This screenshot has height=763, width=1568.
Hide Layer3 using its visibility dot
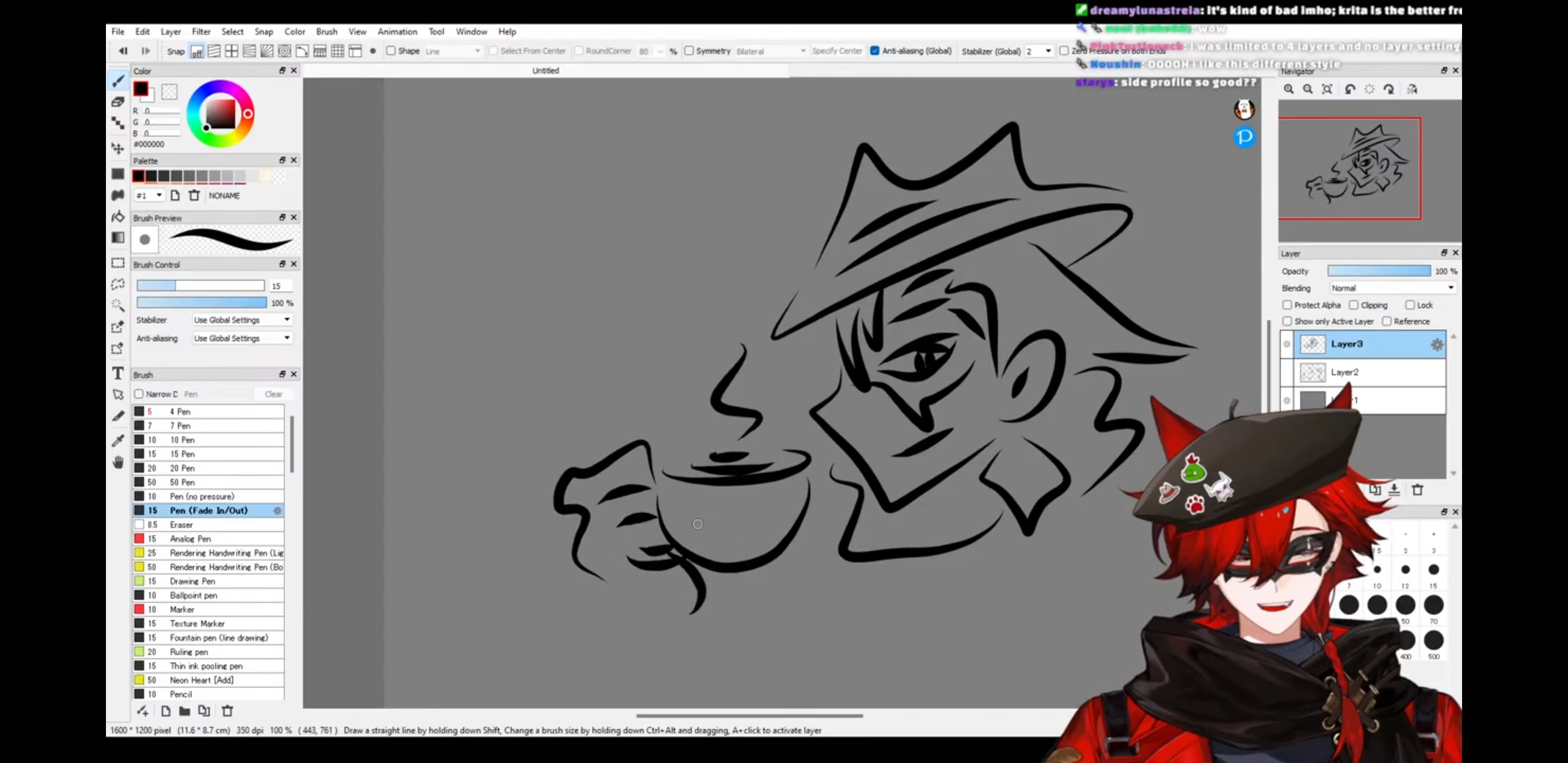click(1287, 344)
